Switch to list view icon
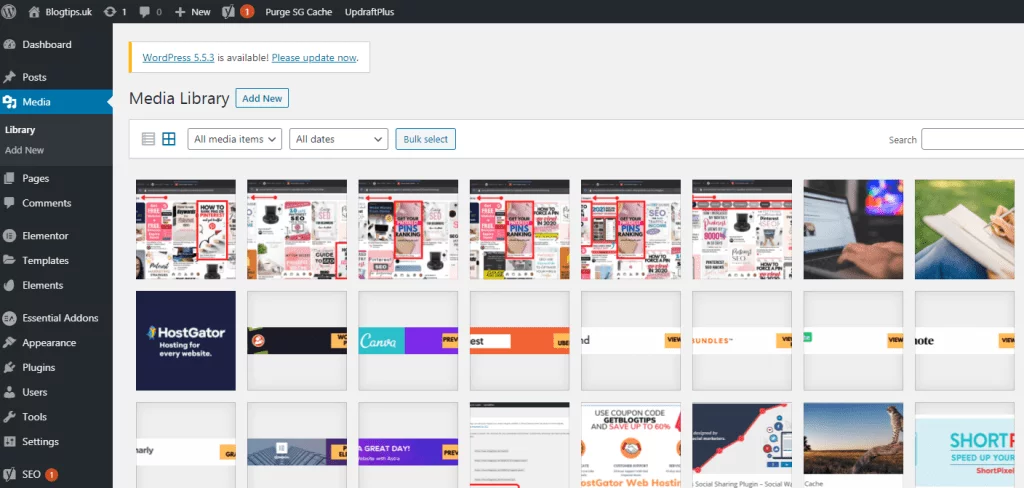Image resolution: width=1024 pixels, height=488 pixels. point(149,139)
